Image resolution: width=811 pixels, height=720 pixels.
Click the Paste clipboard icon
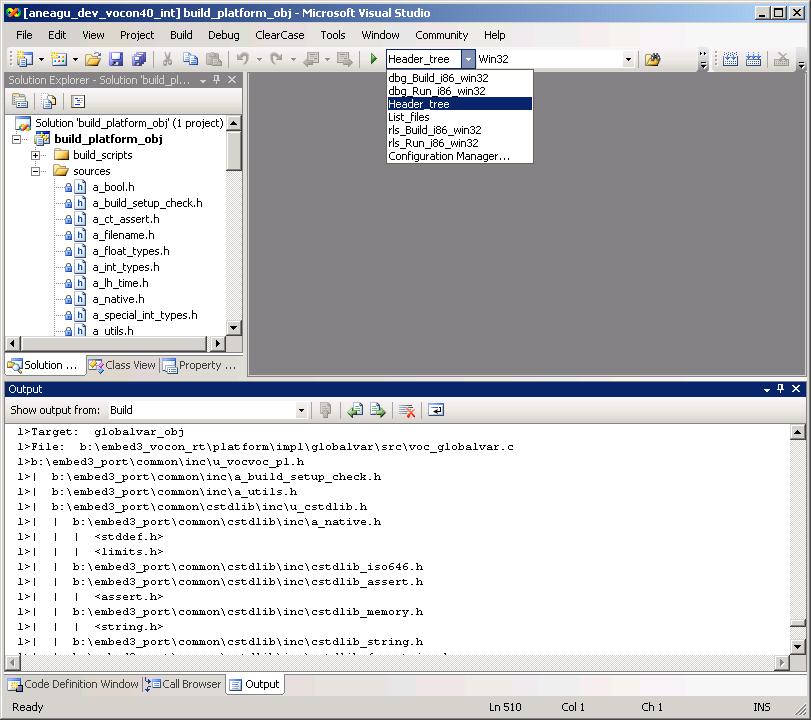[214, 59]
